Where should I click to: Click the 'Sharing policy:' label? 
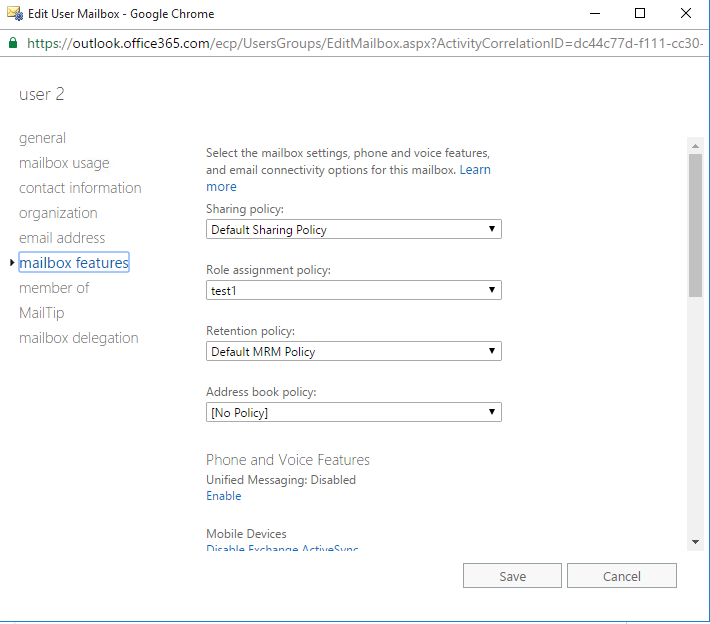click(245, 209)
